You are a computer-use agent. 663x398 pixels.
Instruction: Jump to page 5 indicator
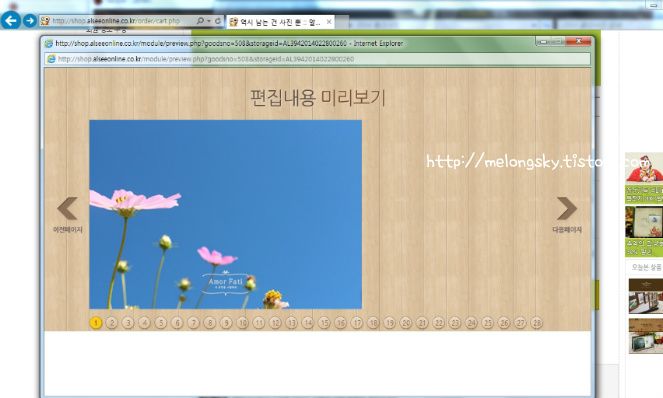point(161,323)
